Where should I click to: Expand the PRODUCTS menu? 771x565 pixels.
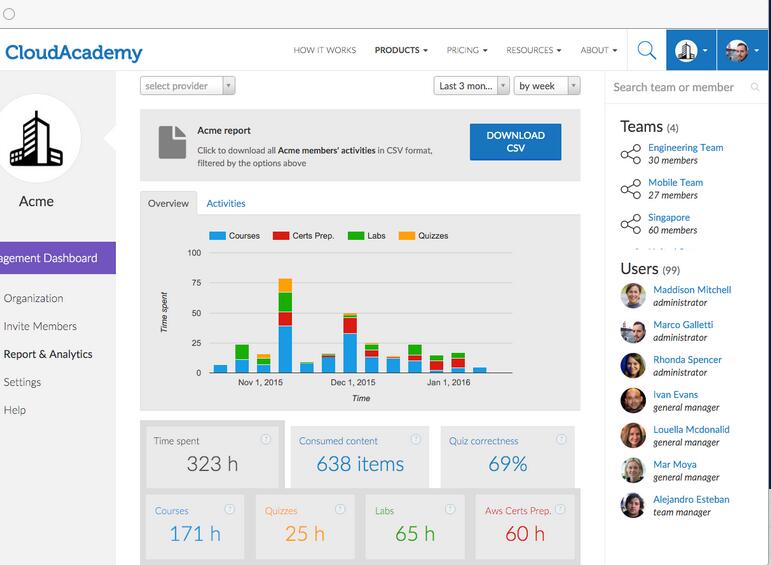coord(401,50)
